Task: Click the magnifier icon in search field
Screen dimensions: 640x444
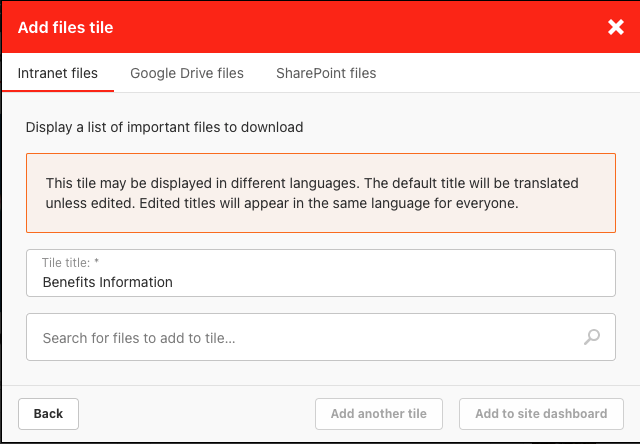Action: click(x=592, y=338)
